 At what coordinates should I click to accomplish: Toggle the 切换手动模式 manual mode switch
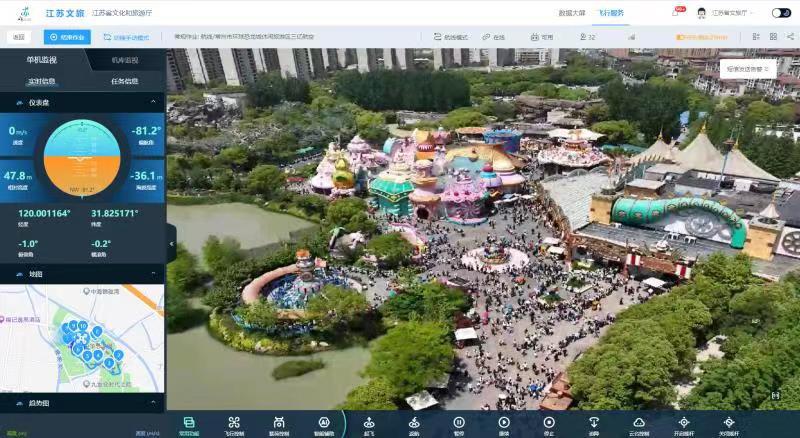(x=125, y=37)
